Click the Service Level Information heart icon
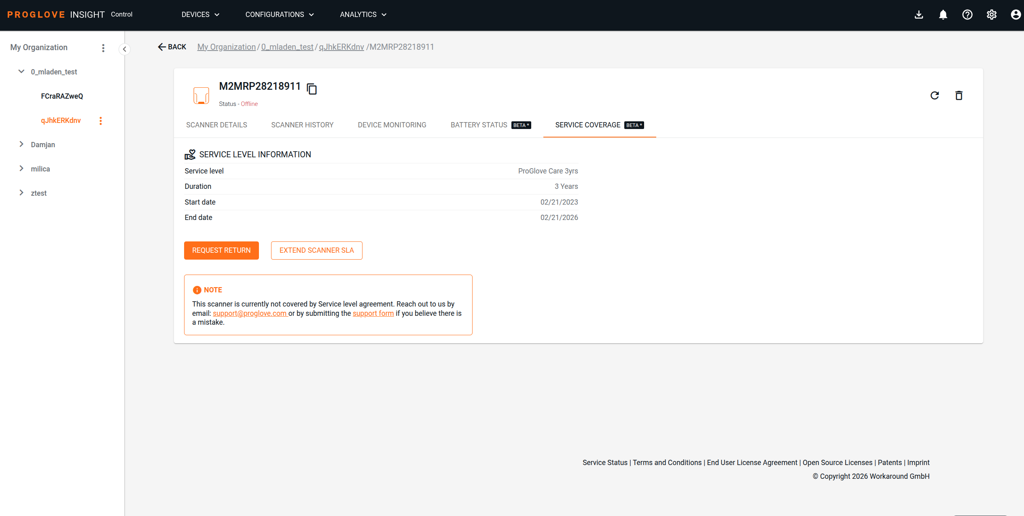The width and height of the screenshot is (1024, 516). [190, 155]
